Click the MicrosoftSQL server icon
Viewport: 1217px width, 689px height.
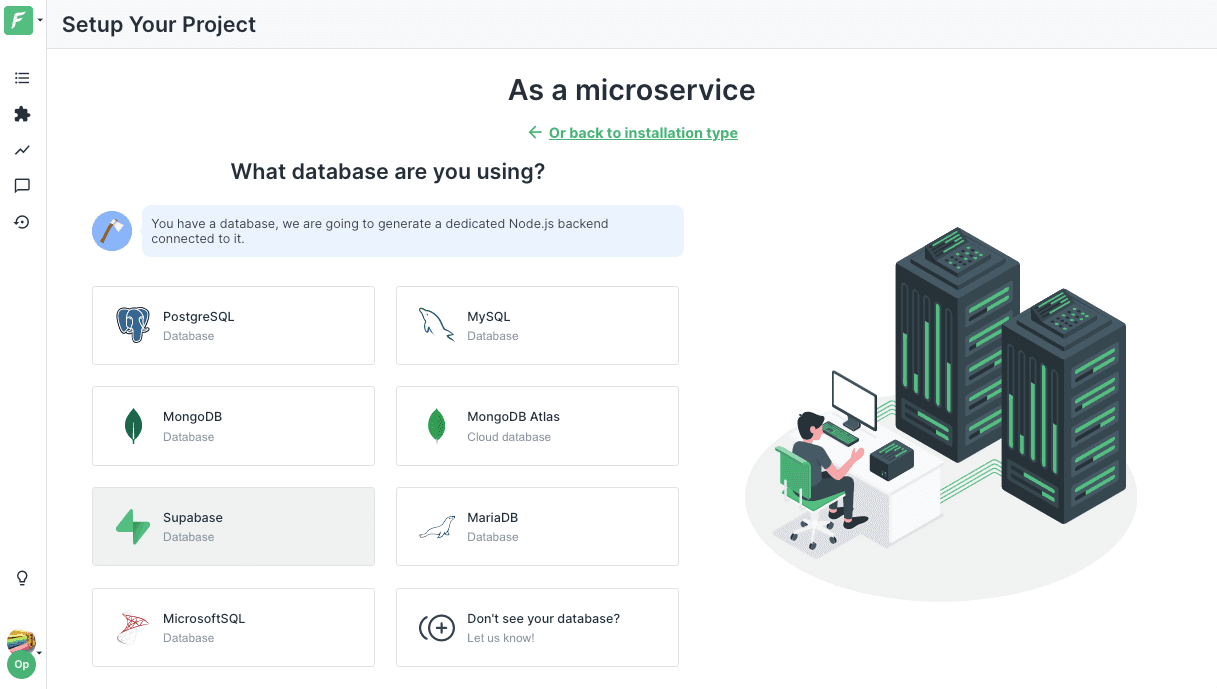click(133, 628)
